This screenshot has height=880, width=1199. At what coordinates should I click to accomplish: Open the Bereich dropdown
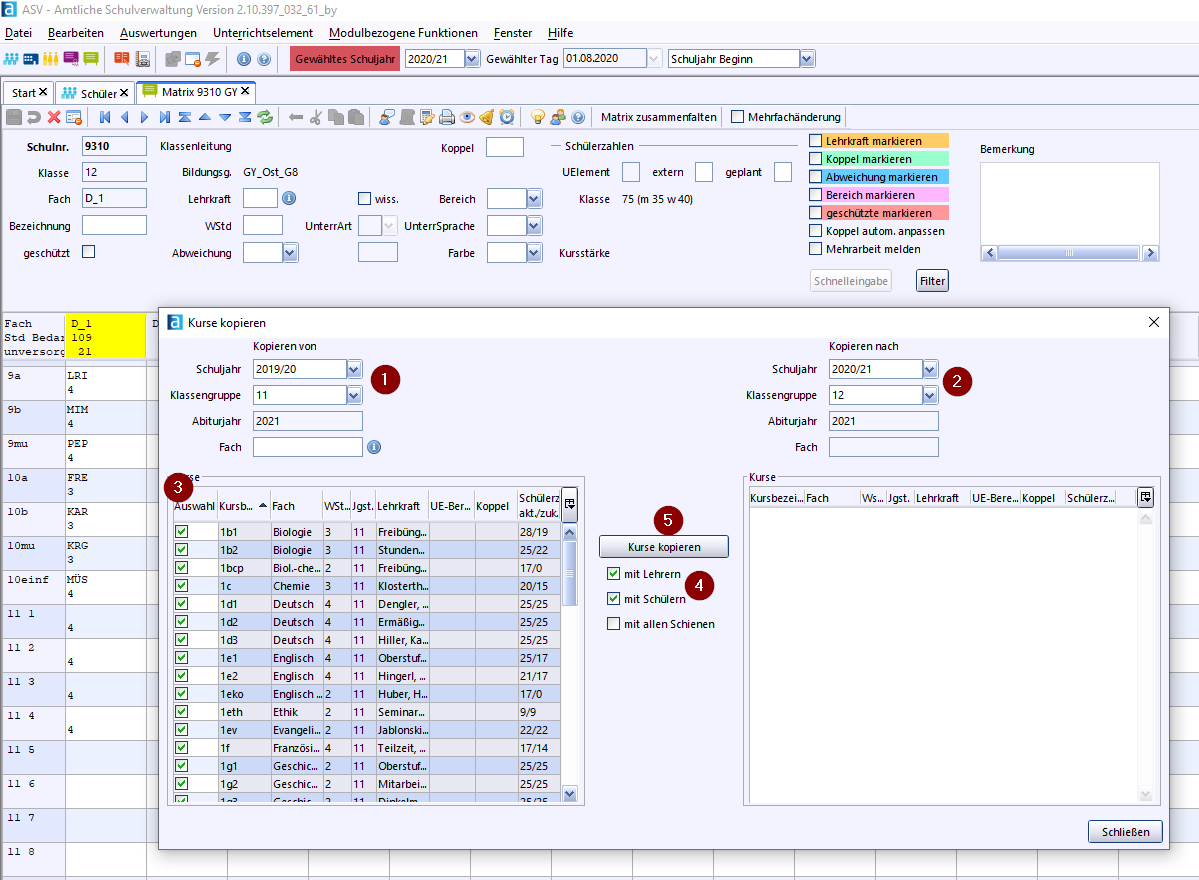[x=534, y=199]
